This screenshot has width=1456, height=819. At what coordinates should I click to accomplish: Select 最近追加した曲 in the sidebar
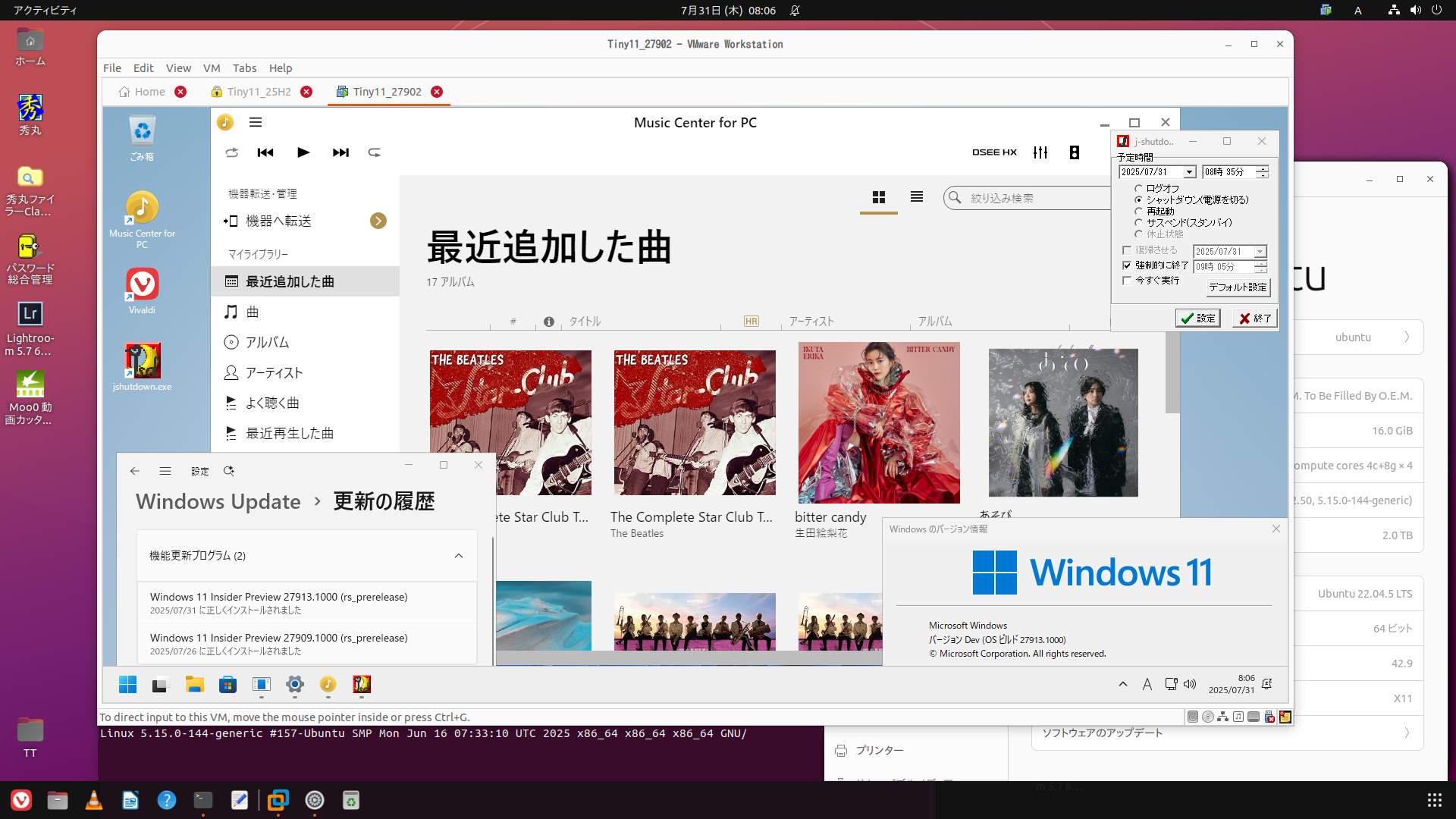pos(305,281)
